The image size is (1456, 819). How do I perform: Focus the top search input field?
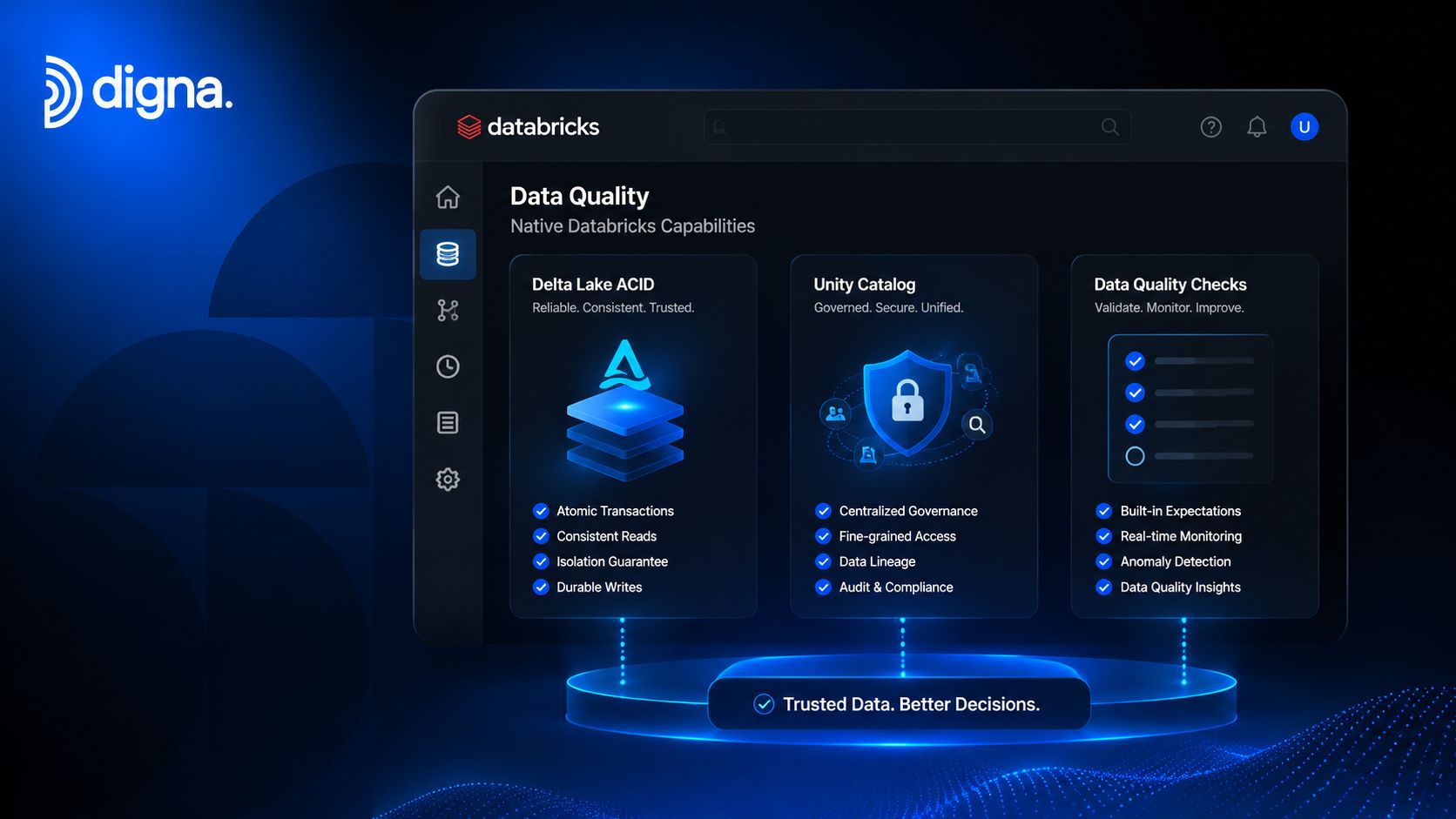[x=917, y=127]
